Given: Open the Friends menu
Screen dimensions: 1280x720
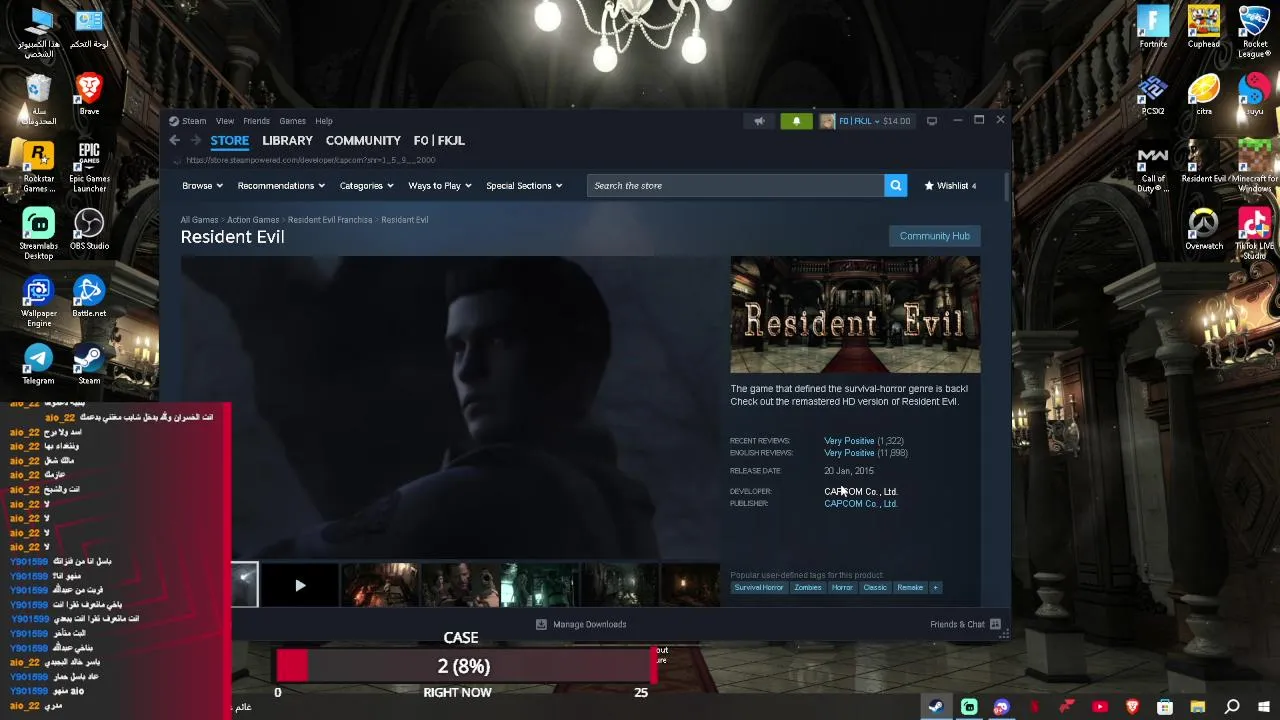Looking at the screenshot, I should coord(256,121).
